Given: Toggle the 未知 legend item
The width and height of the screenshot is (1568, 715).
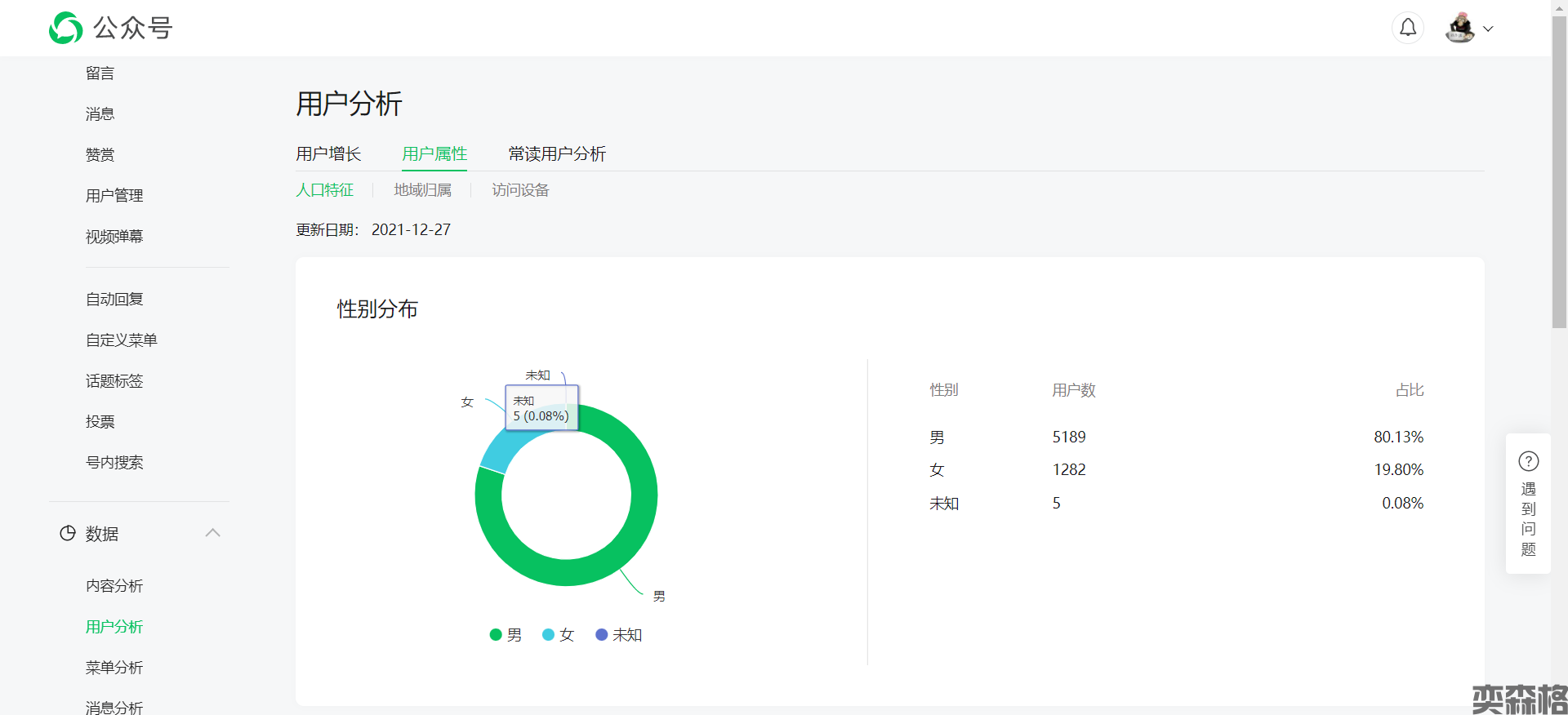Looking at the screenshot, I should point(619,635).
